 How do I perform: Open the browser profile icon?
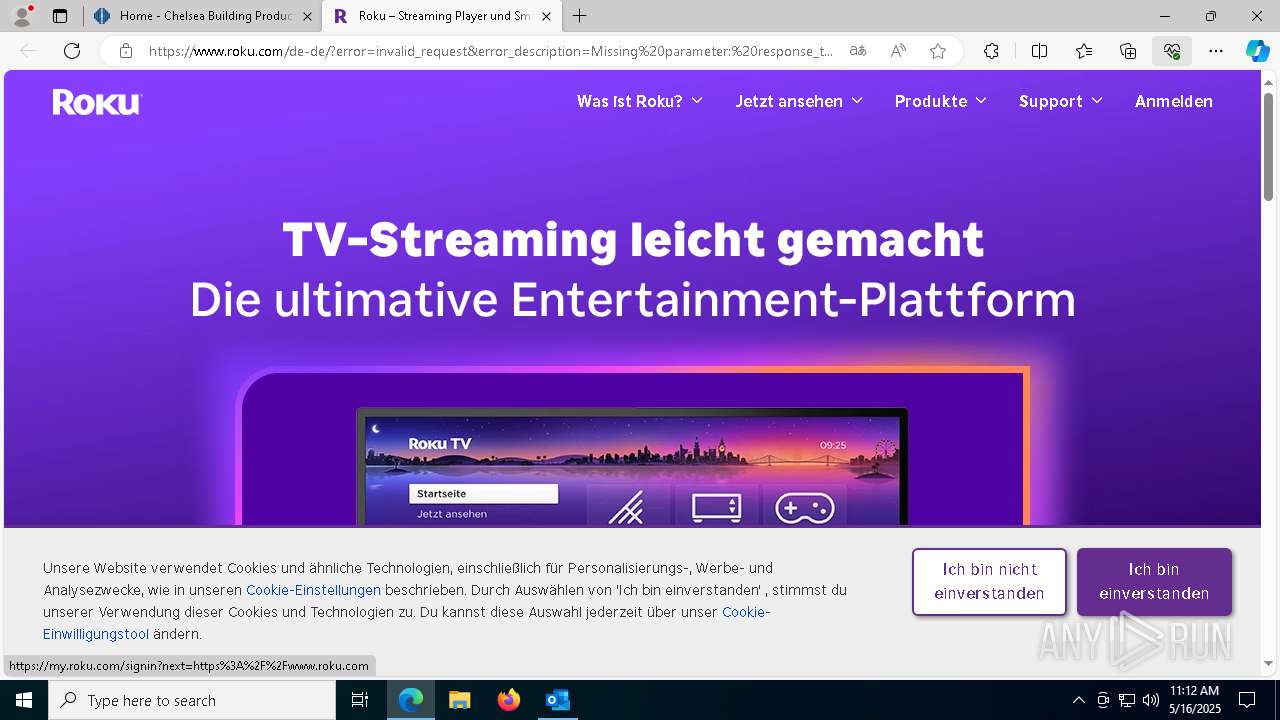point(22,16)
